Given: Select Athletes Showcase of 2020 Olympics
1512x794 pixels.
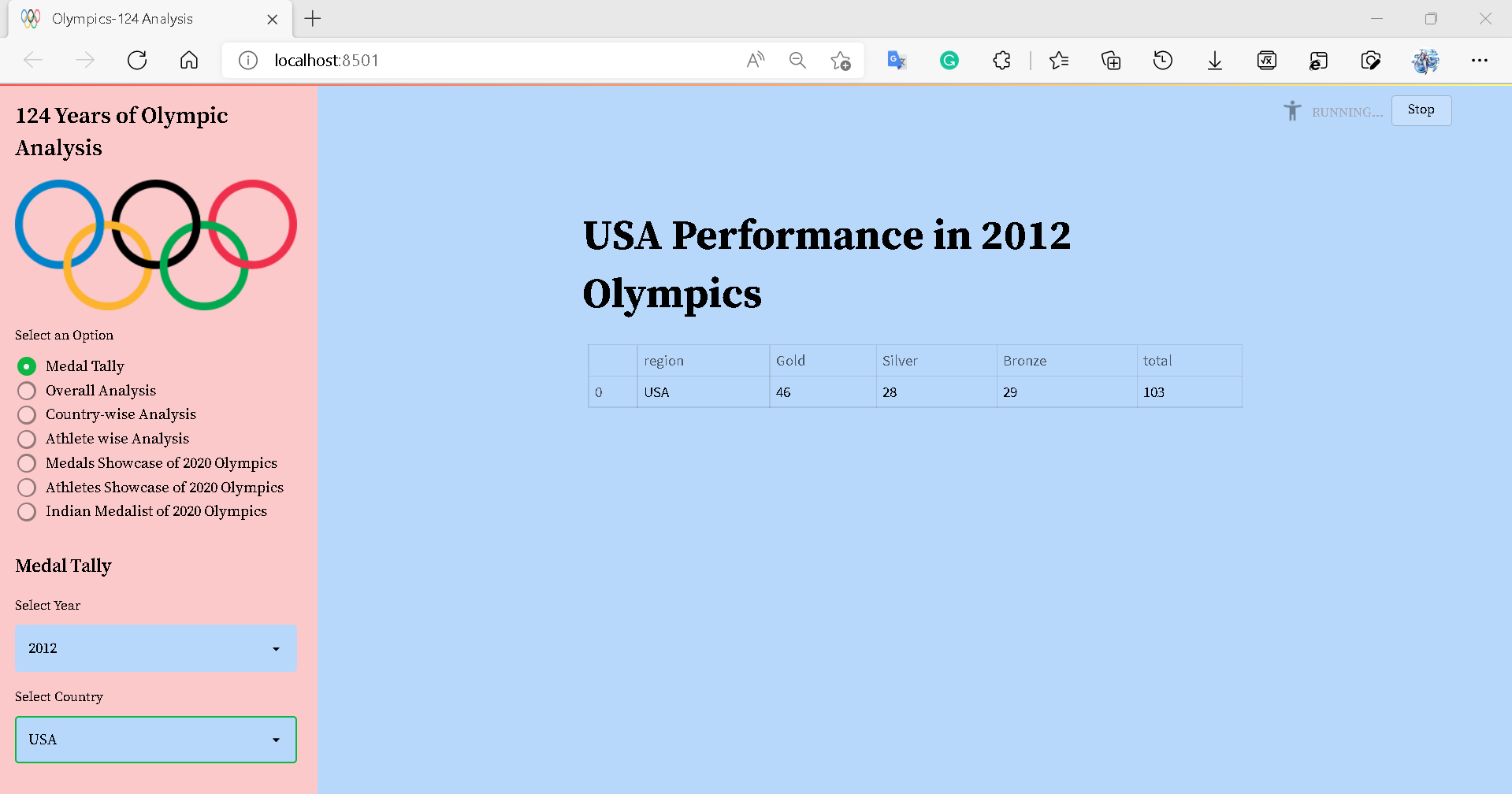Looking at the screenshot, I should click(150, 488).
